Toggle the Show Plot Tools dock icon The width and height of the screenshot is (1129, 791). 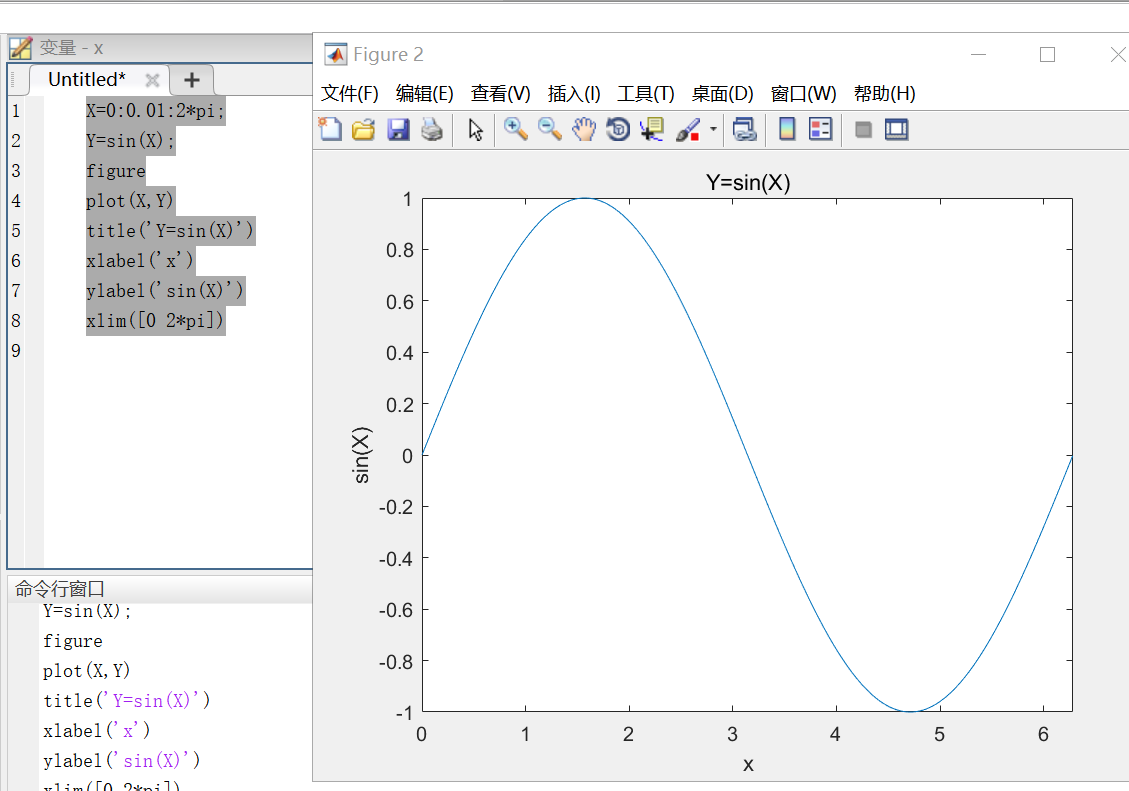[x=896, y=129]
